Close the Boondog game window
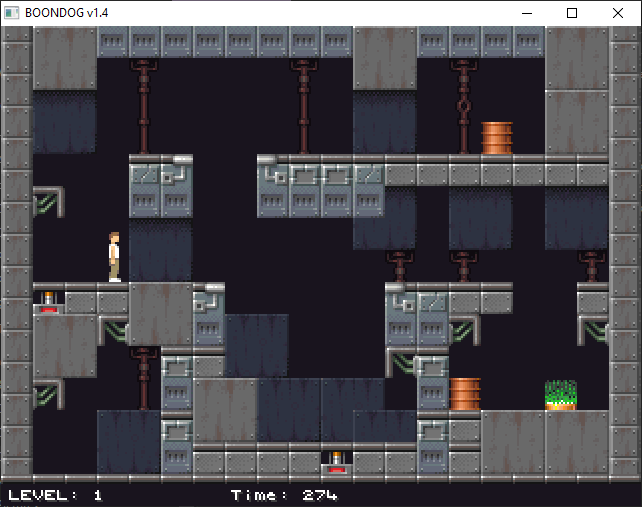Screen dimensions: 642x507 pyautogui.click(x=618, y=13)
